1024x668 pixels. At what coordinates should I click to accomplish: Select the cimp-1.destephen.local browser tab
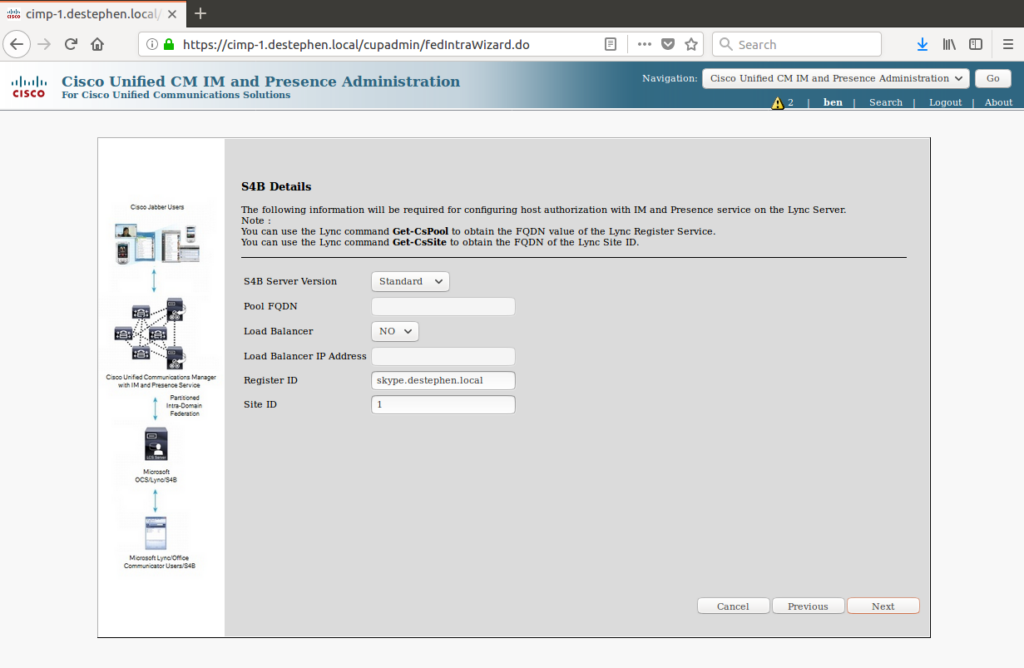coord(93,14)
